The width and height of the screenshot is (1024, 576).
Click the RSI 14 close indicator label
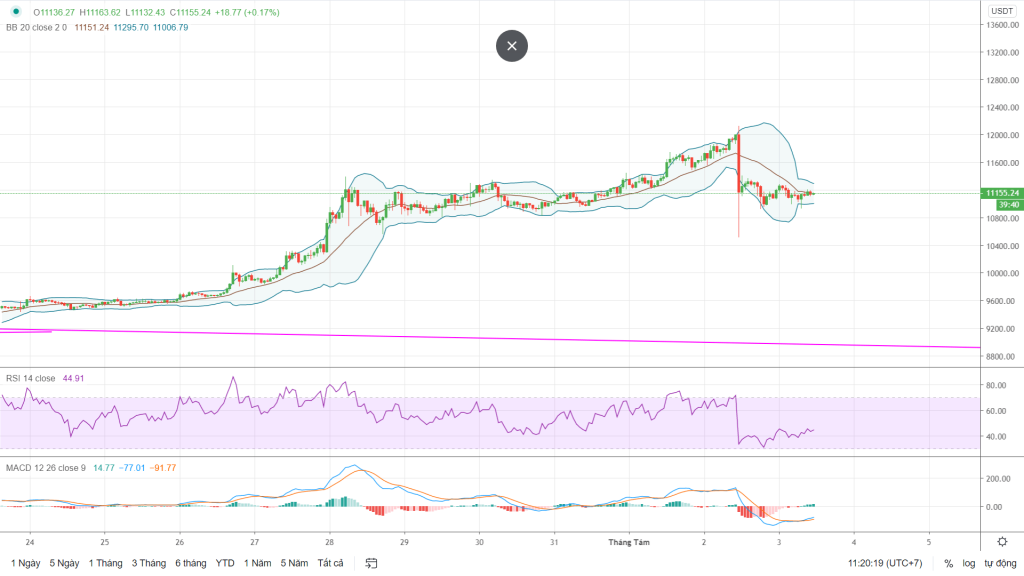30,379
